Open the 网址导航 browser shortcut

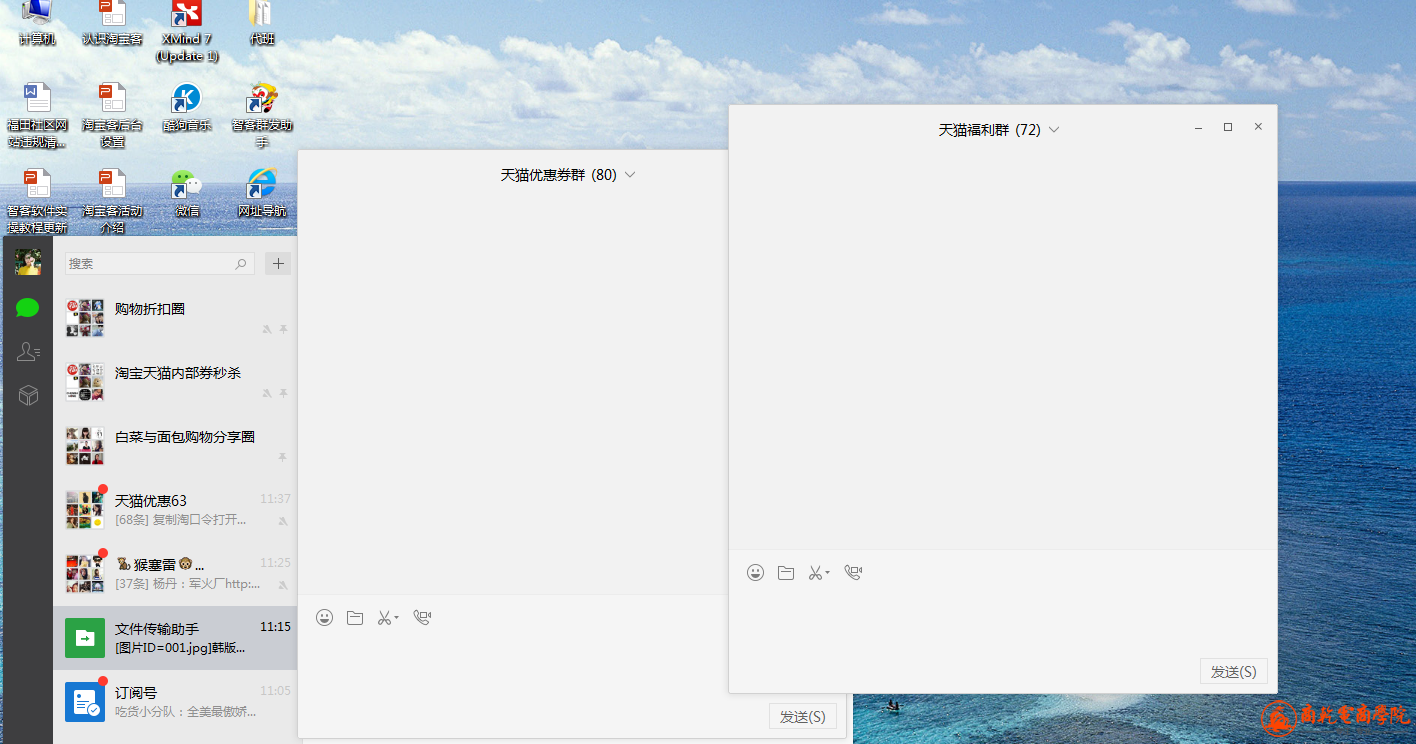(x=262, y=192)
